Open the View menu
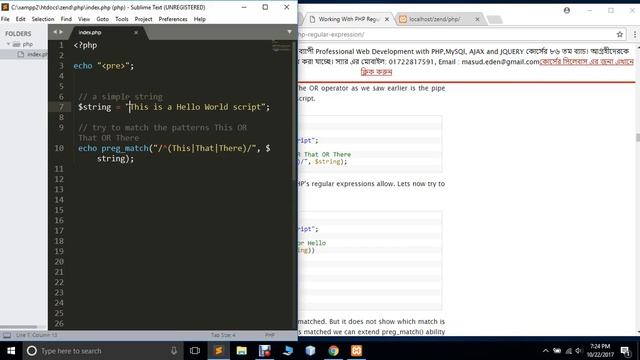The width and height of the screenshot is (640, 360). pos(84,19)
